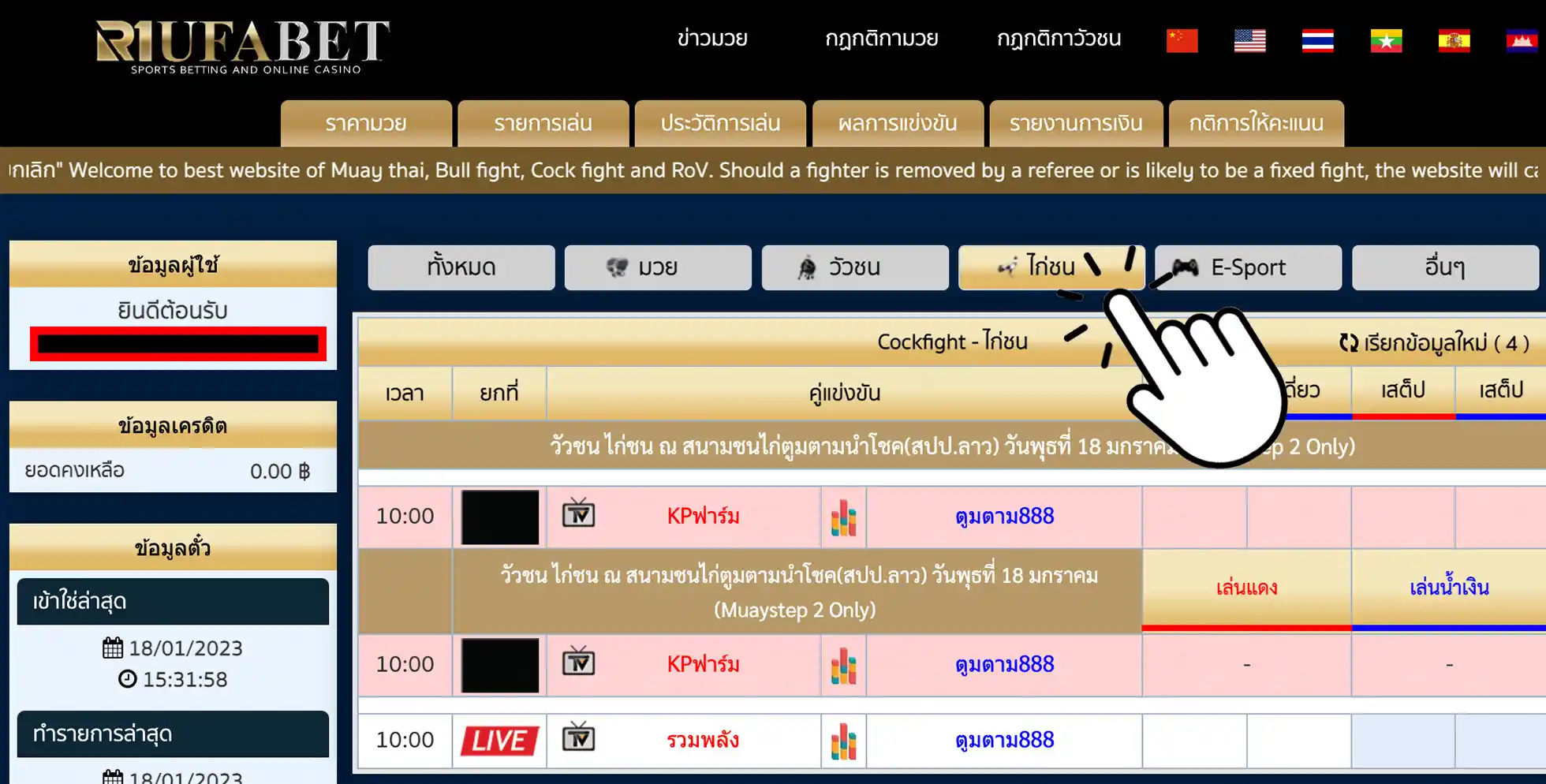The image size is (1546, 784).
Task: Open the กฎกติกาวัวชน menu
Action: pos(1059,38)
